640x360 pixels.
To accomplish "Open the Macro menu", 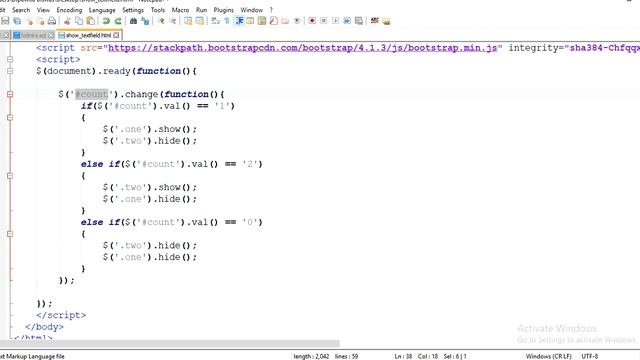I will (180, 10).
